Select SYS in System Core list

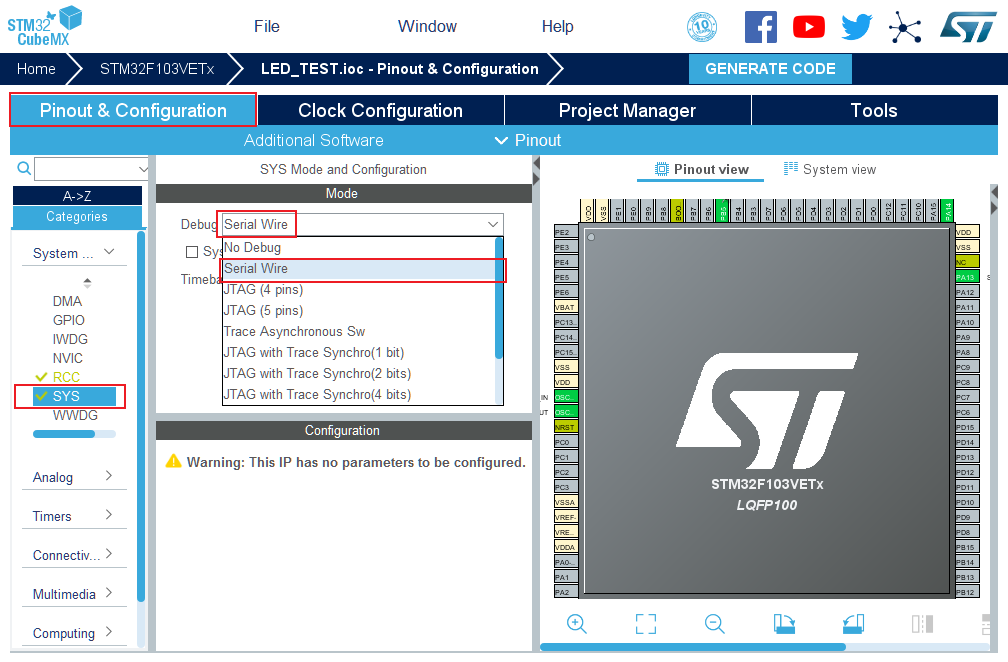[75, 396]
